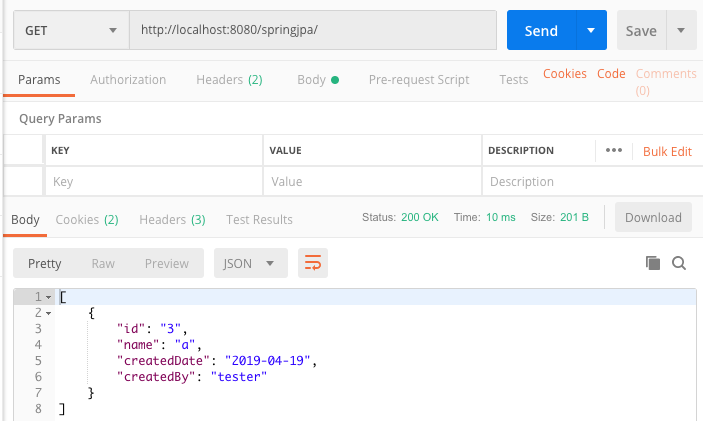Click the Send button
This screenshot has width=703, height=421.
(x=541, y=30)
